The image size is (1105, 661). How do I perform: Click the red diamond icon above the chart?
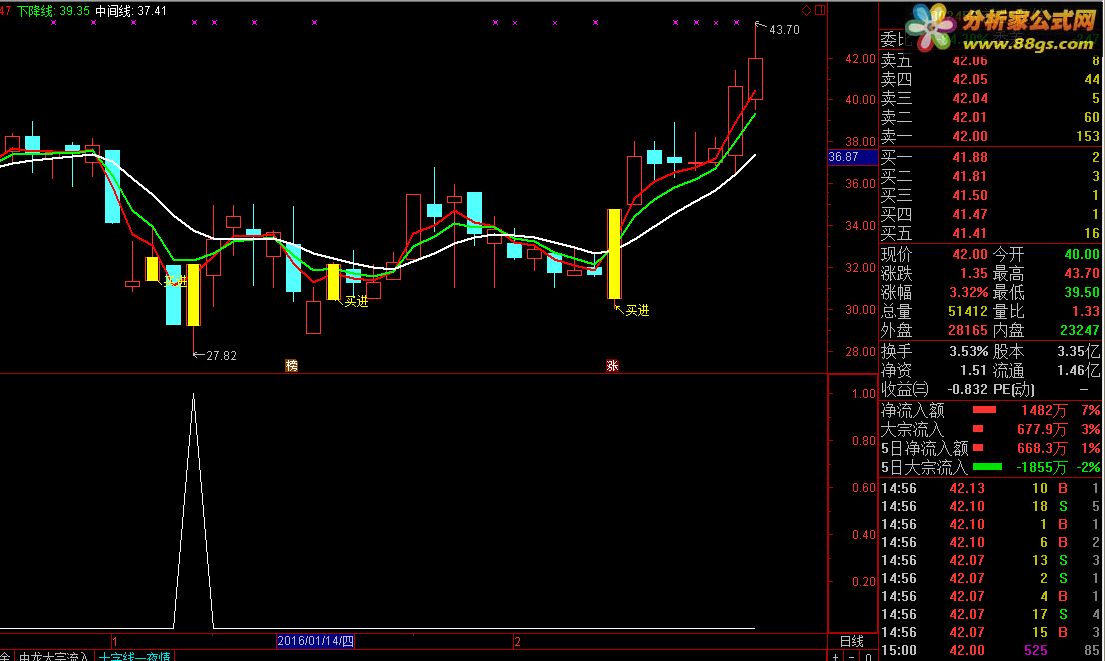click(x=806, y=10)
